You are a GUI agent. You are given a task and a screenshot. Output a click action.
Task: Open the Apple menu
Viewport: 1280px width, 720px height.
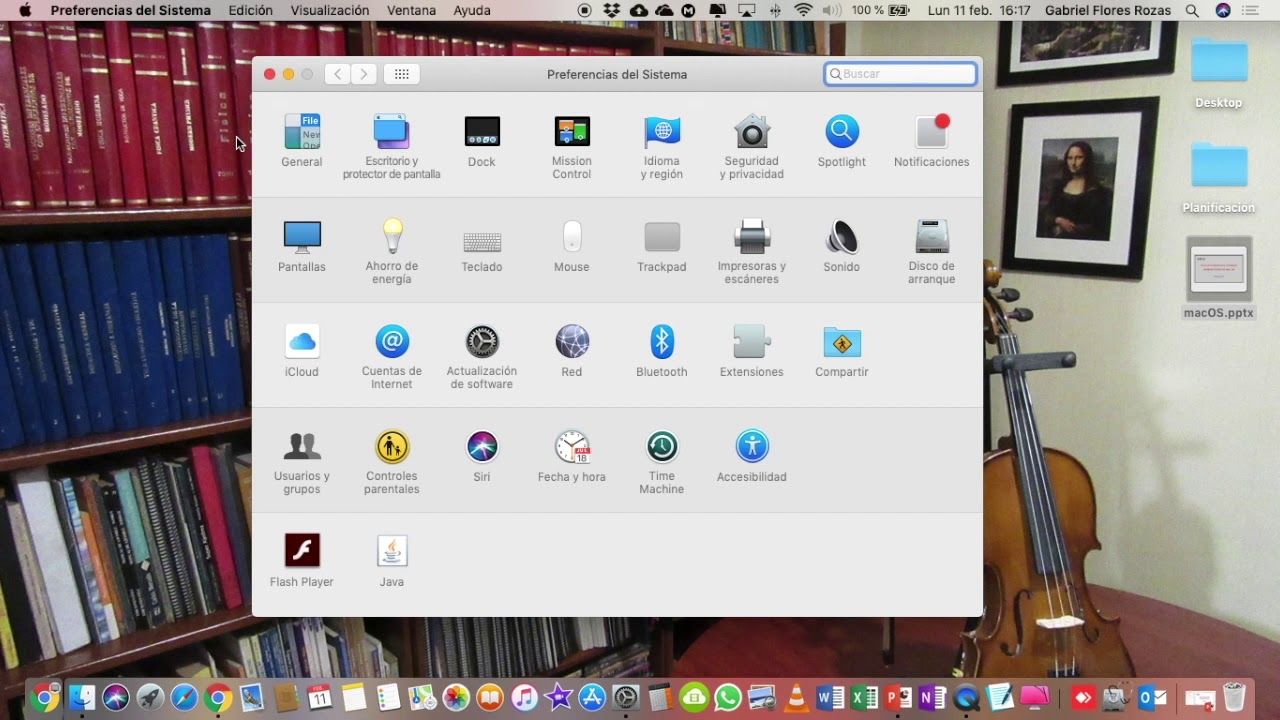[x=25, y=10]
